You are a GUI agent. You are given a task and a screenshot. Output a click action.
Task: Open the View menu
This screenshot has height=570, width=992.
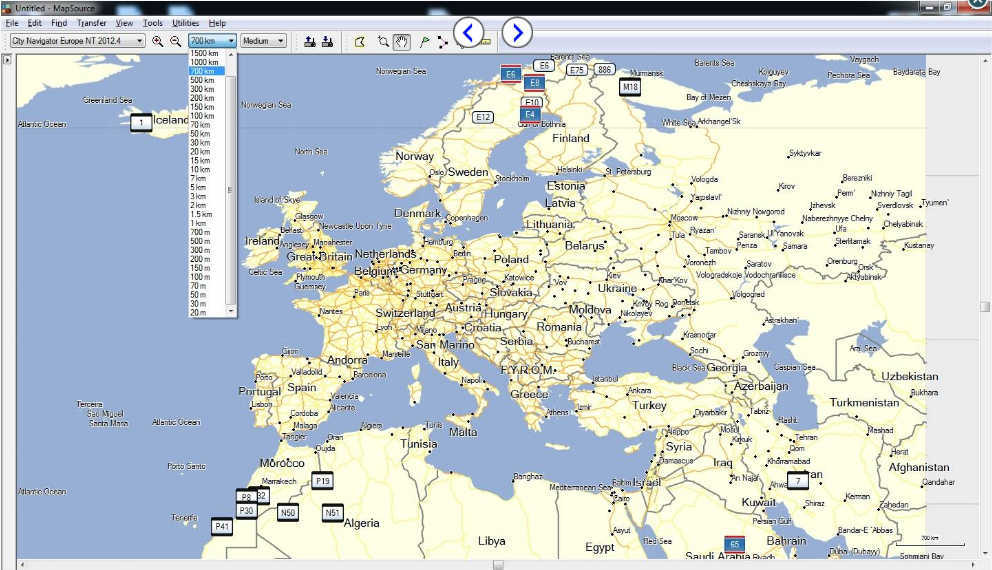124,23
